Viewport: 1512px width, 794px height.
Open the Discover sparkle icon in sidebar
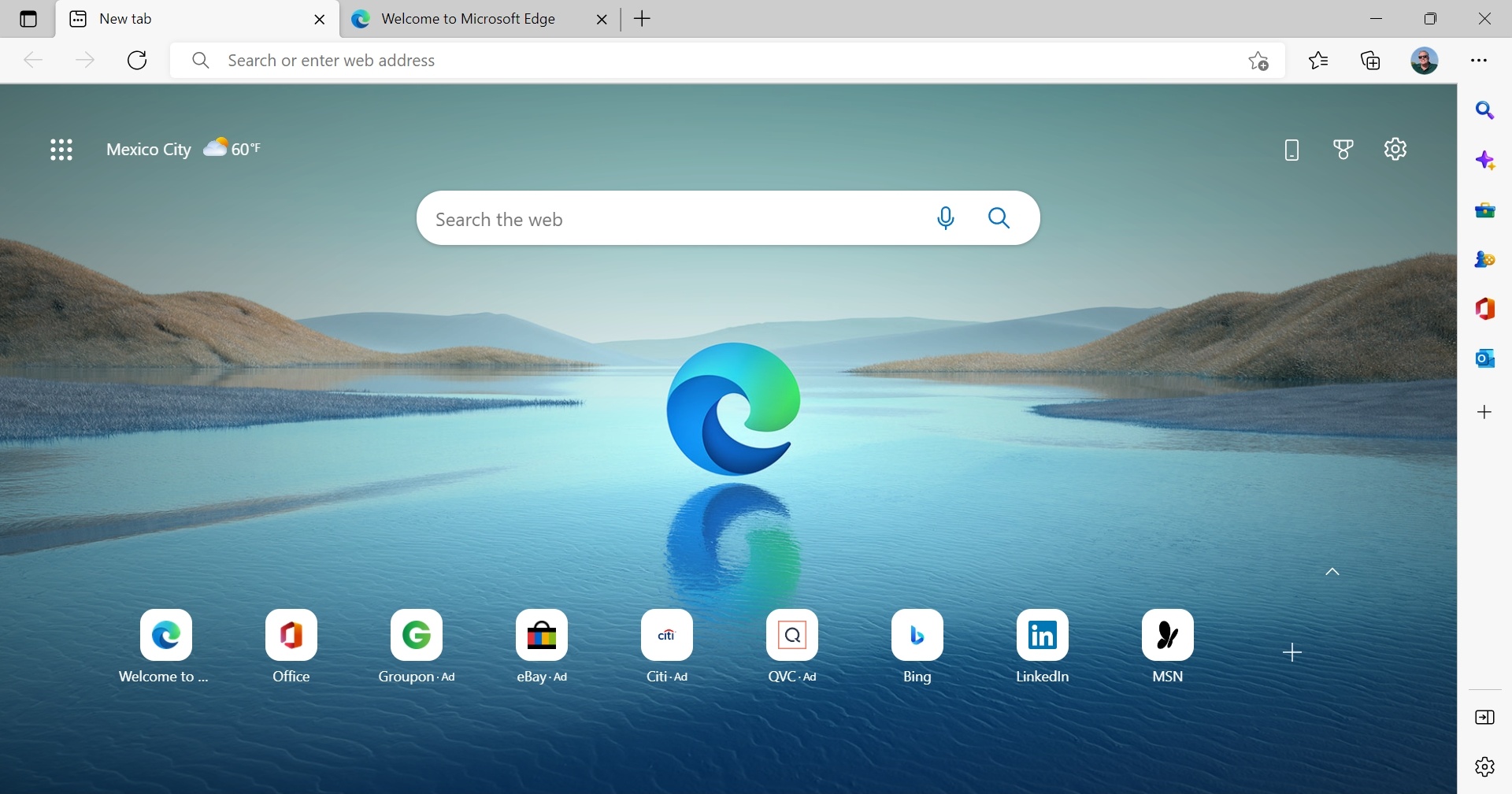click(x=1485, y=161)
